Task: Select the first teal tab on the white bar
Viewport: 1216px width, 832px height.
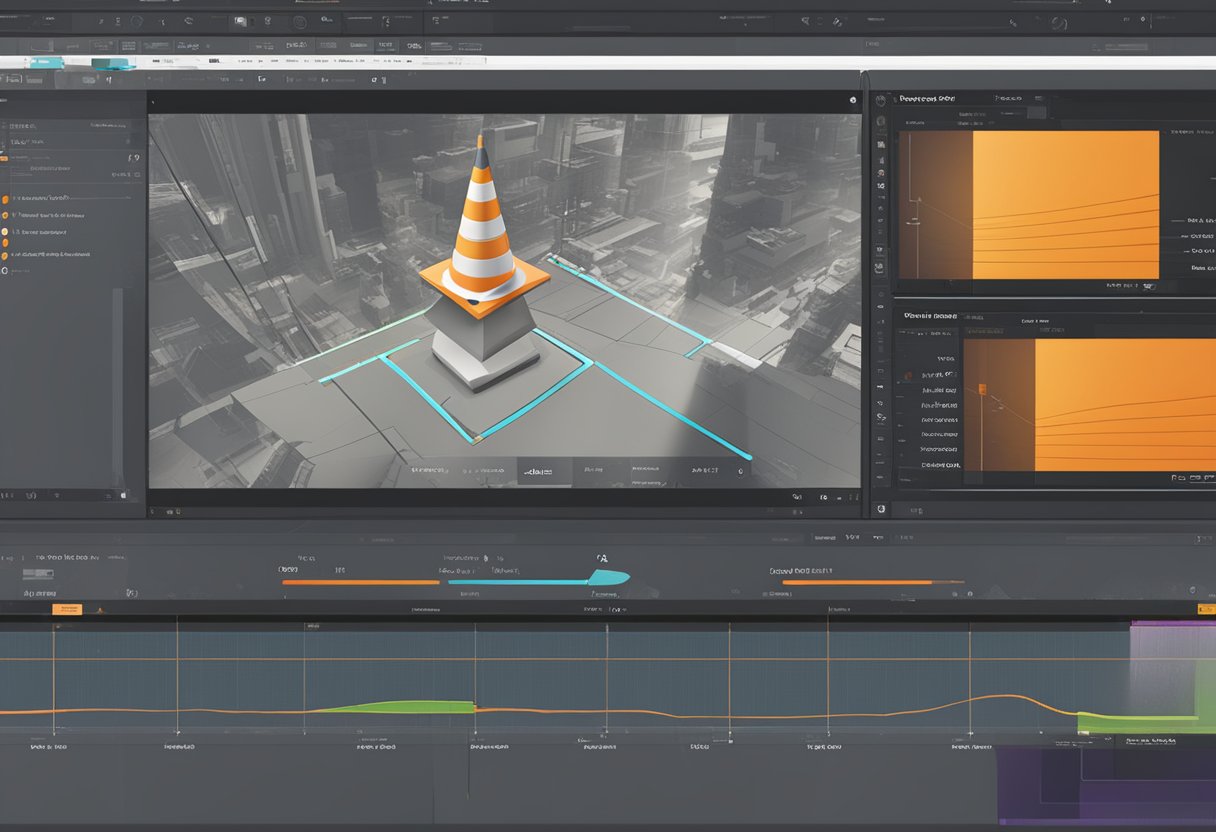Action: pyautogui.click(x=46, y=62)
